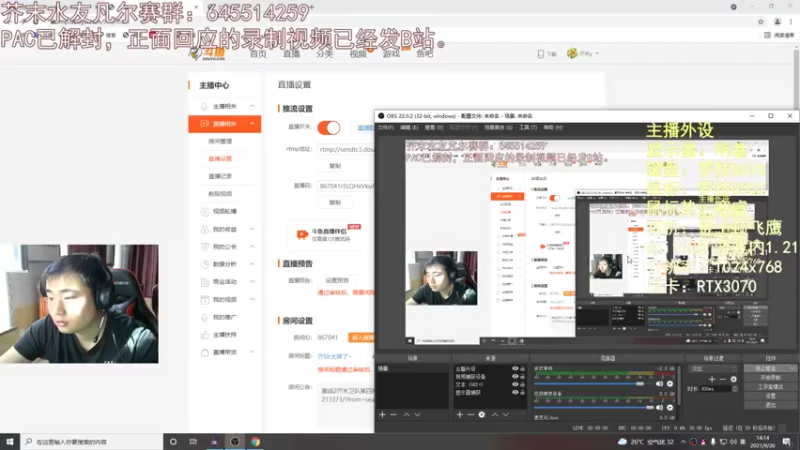Open the 工具(T) menu in OBS
Screen dimensions: 800x450
(x=528, y=128)
